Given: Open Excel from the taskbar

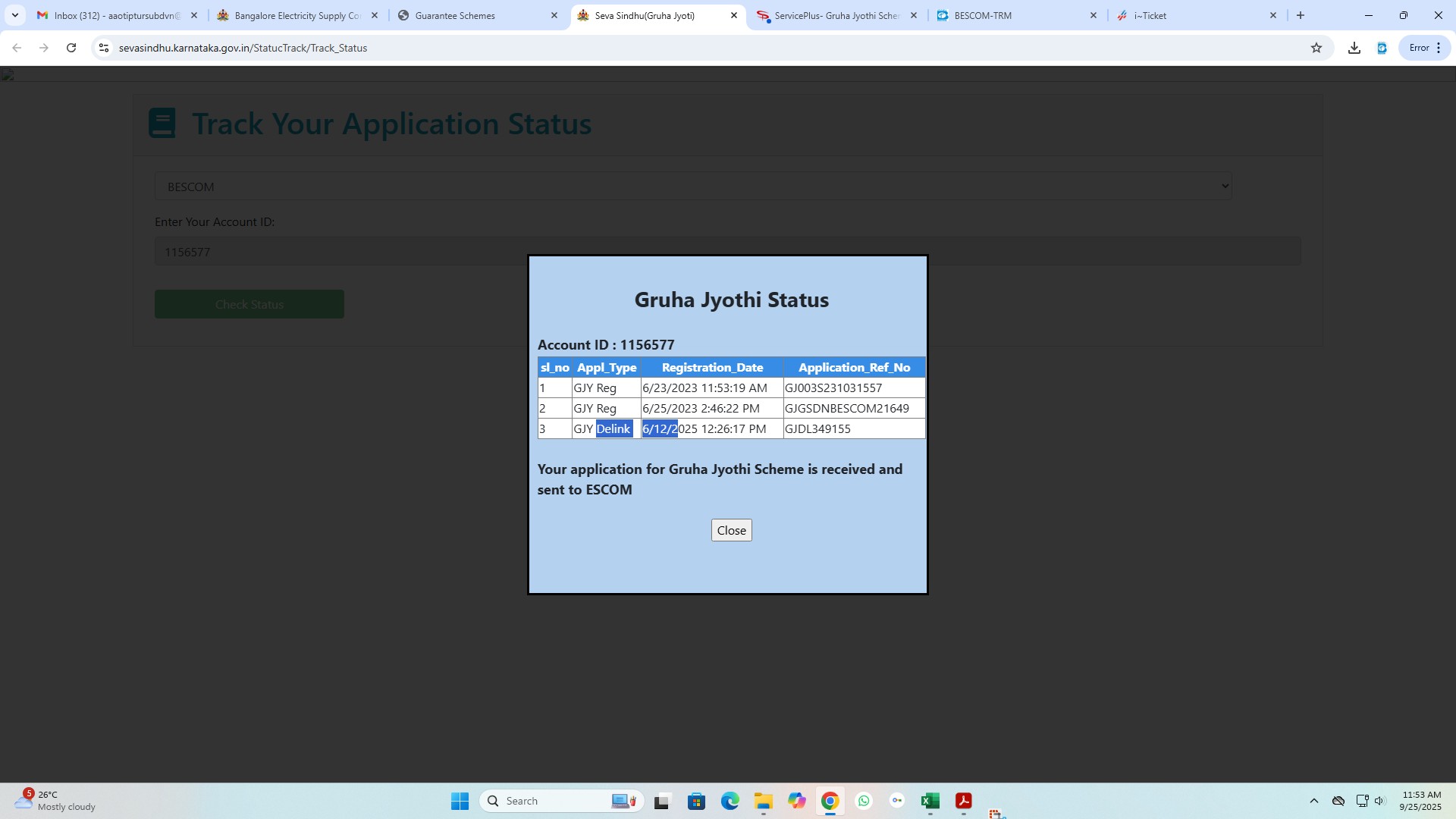Looking at the screenshot, I should point(930,801).
